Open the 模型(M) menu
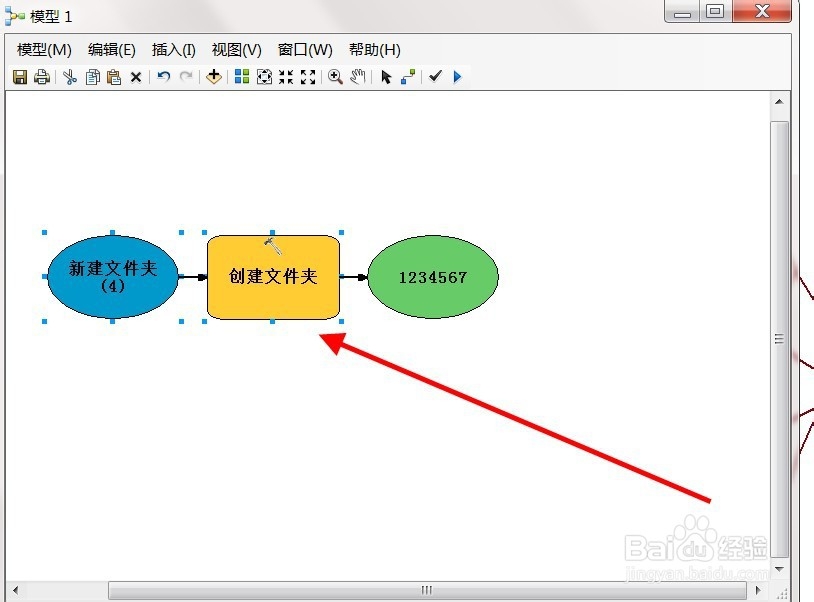The width and height of the screenshot is (814, 602). [x=44, y=50]
